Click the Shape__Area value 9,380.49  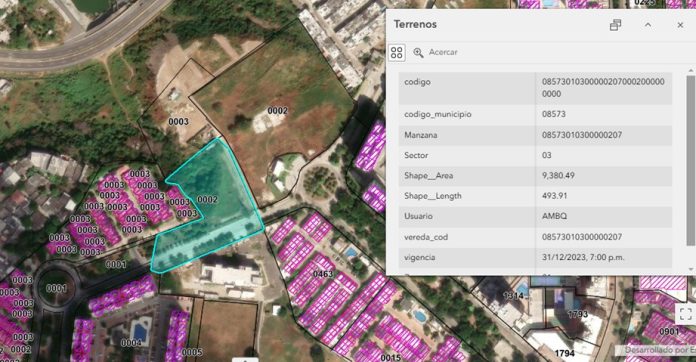coord(558,176)
